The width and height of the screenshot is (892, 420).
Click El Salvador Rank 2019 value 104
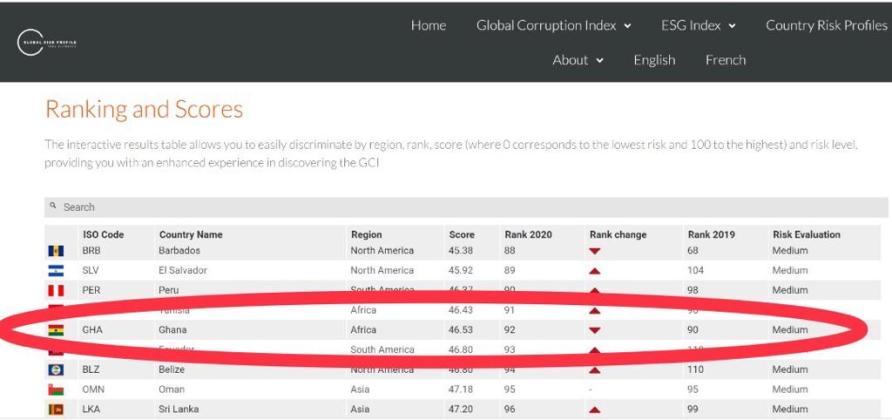[695, 270]
